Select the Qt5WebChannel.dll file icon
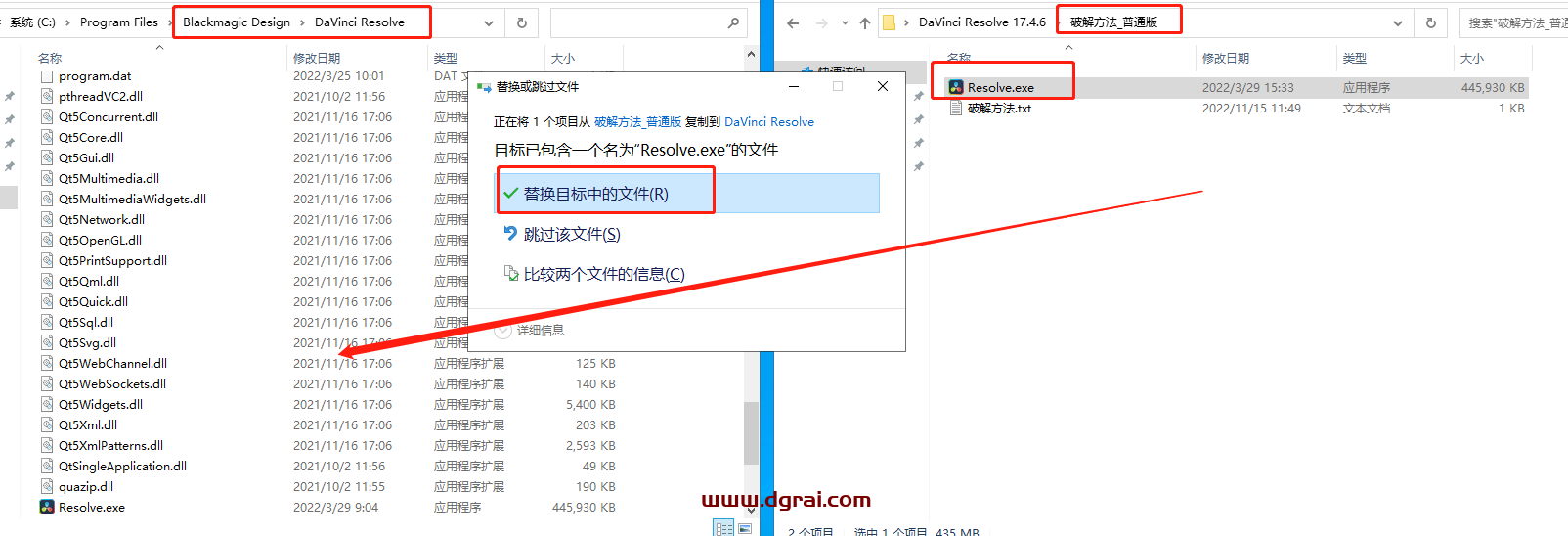 47,363
